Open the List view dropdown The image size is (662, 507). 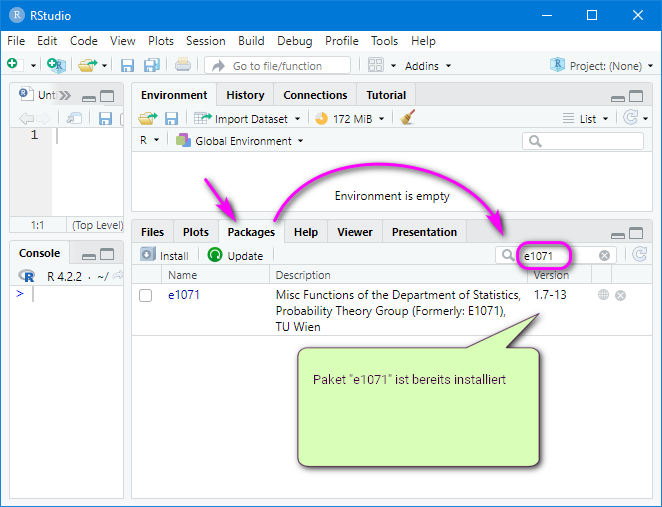[586, 119]
